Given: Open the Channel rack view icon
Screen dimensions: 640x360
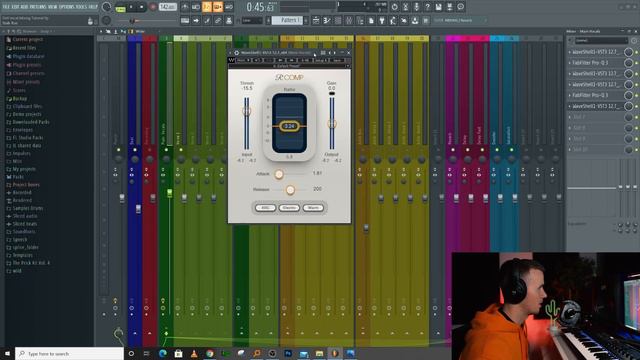Looking at the screenshot, I should pos(338,20).
